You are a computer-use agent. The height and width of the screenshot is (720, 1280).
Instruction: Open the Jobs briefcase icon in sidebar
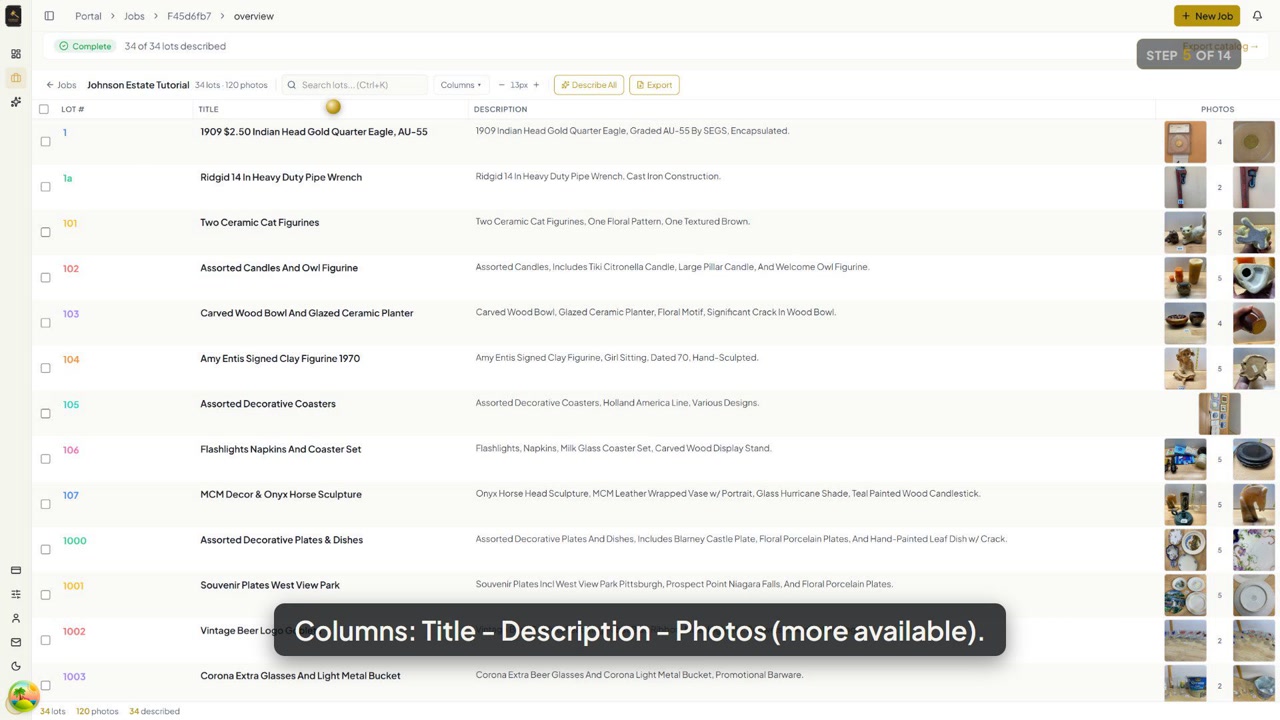[x=15, y=78]
